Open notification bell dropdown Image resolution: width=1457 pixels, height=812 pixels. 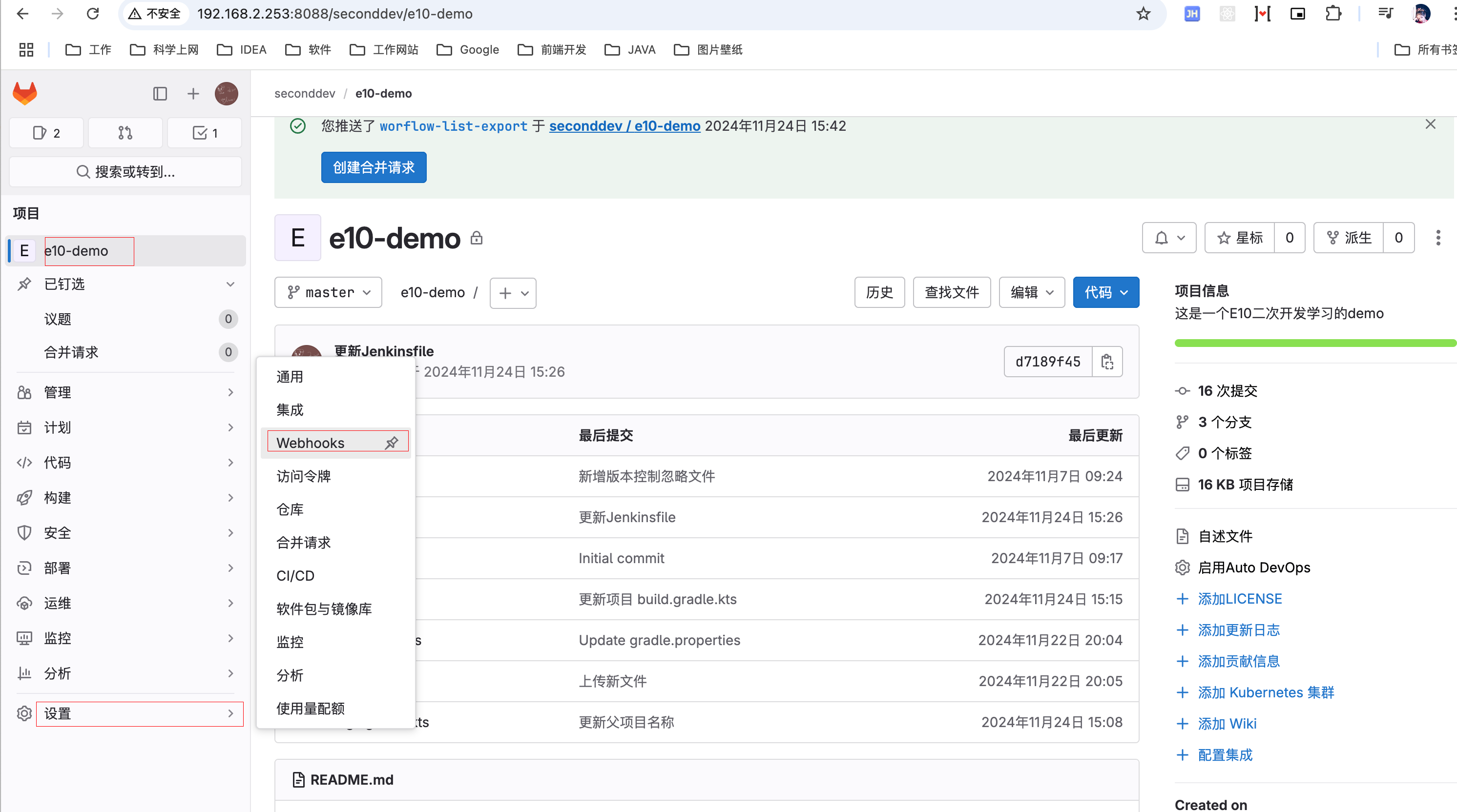pos(1168,238)
